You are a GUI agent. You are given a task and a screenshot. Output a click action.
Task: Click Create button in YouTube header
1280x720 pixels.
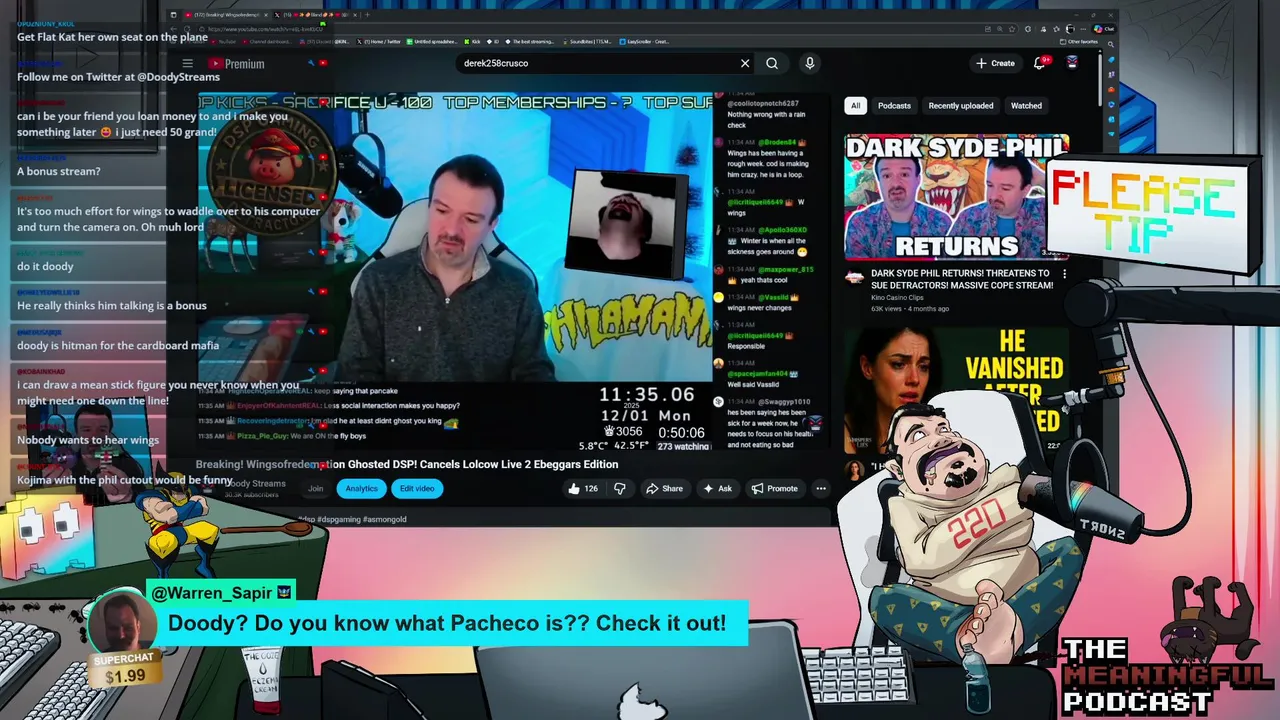(x=995, y=63)
